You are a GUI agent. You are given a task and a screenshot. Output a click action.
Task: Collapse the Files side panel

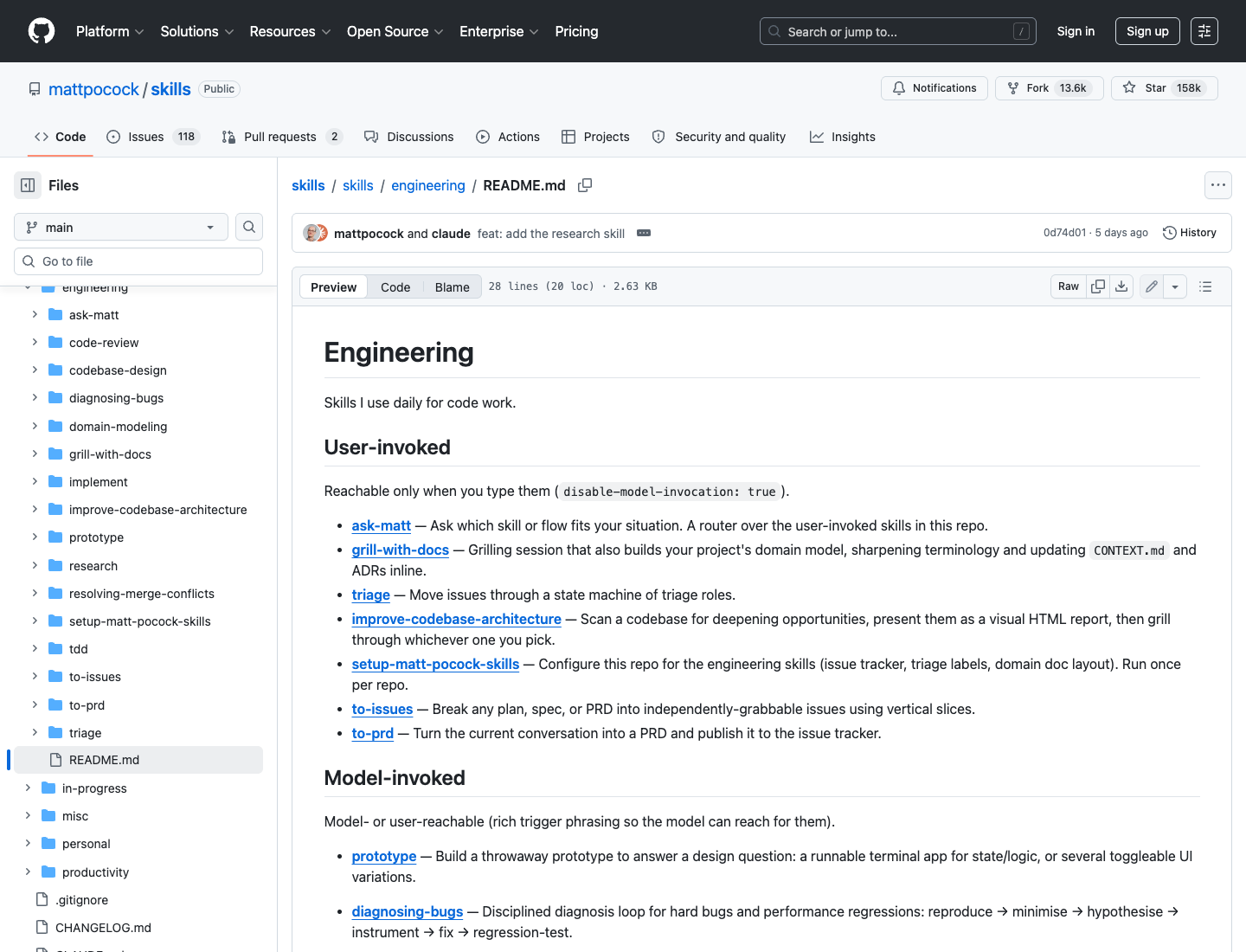coord(28,185)
